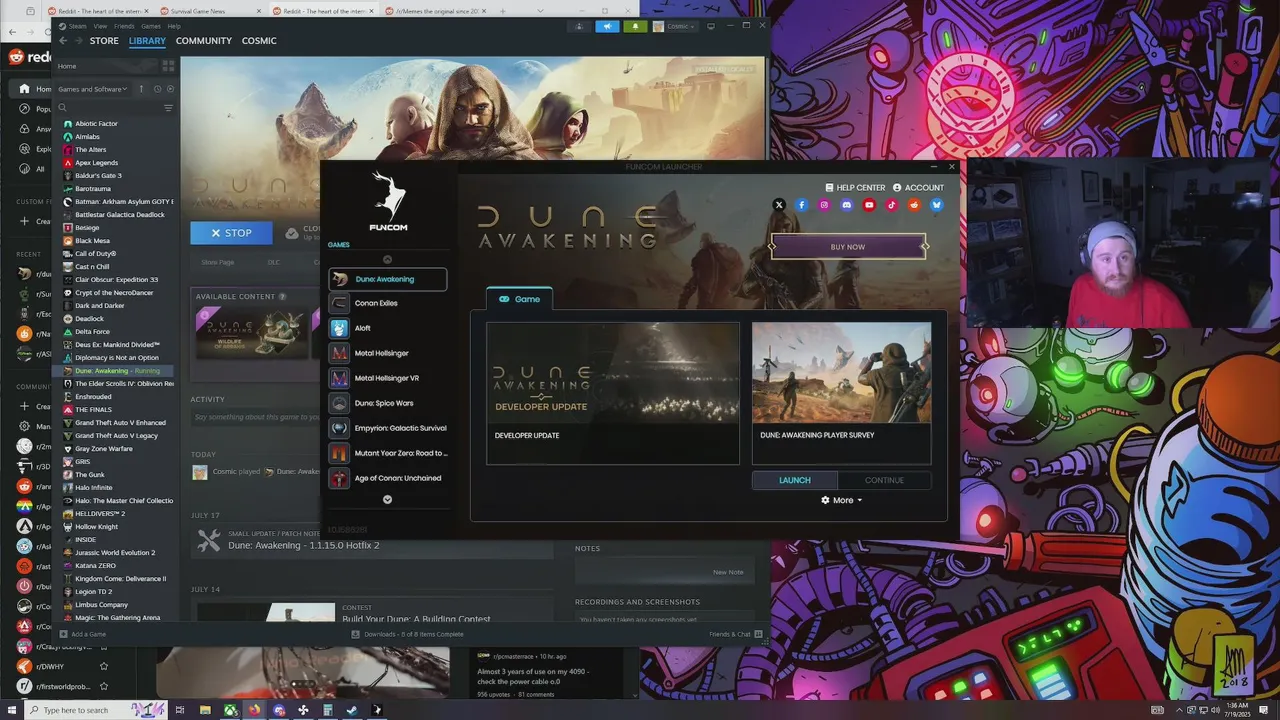Select Deadlock in Steam library
Viewport: 1280px width, 720px height.
click(x=89, y=319)
